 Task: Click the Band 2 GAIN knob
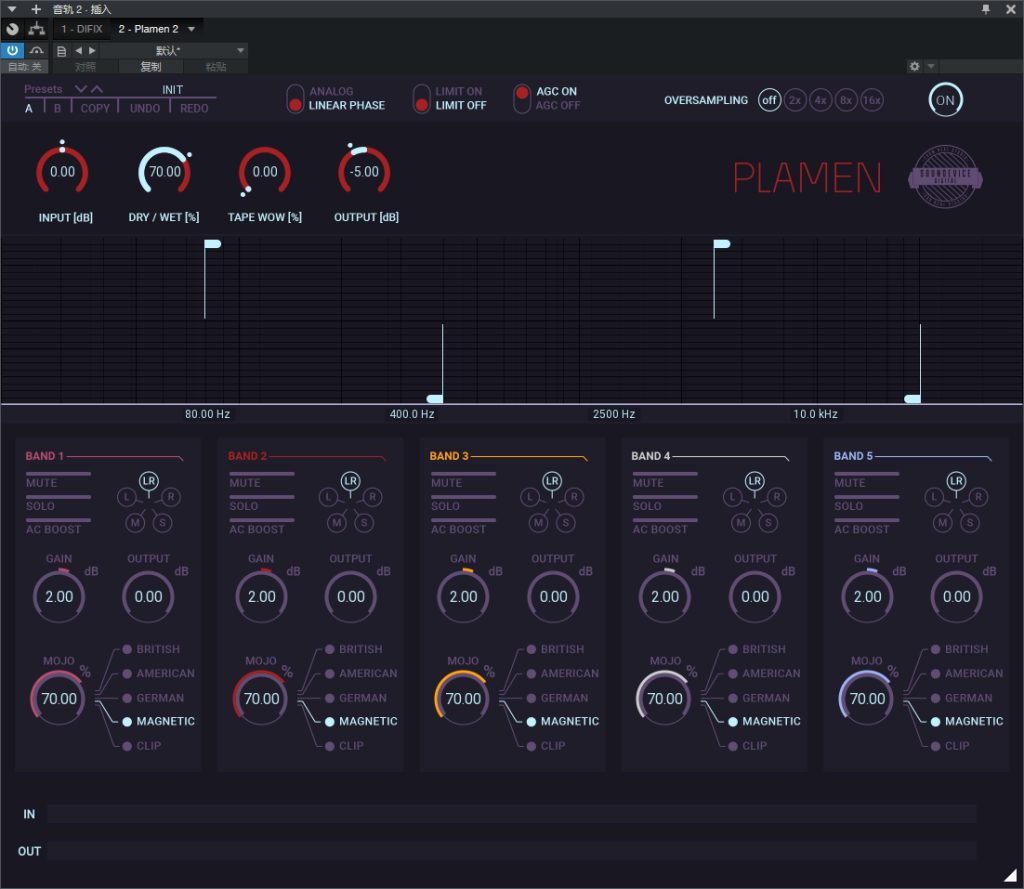coord(261,596)
